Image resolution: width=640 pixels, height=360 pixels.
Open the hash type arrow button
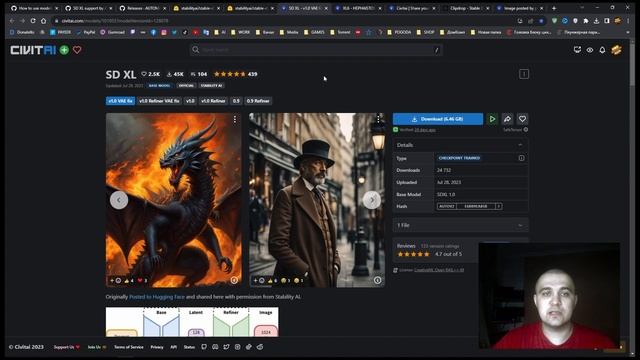pos(498,206)
